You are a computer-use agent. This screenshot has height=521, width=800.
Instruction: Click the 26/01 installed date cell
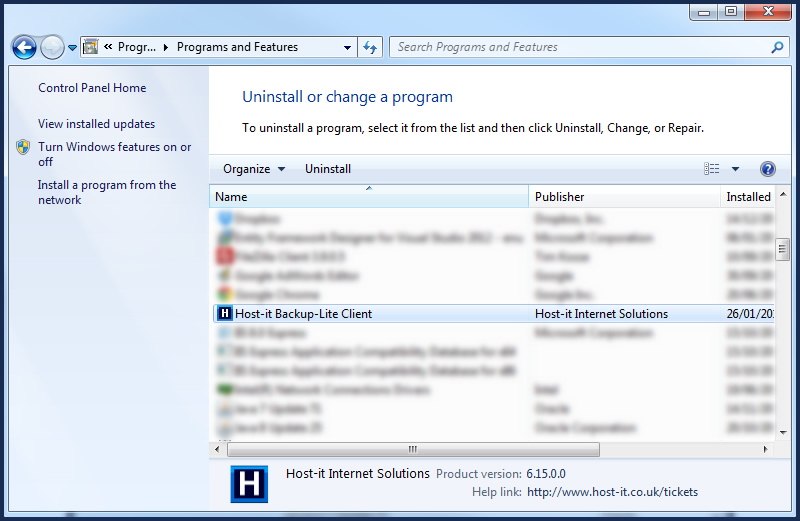[750, 314]
